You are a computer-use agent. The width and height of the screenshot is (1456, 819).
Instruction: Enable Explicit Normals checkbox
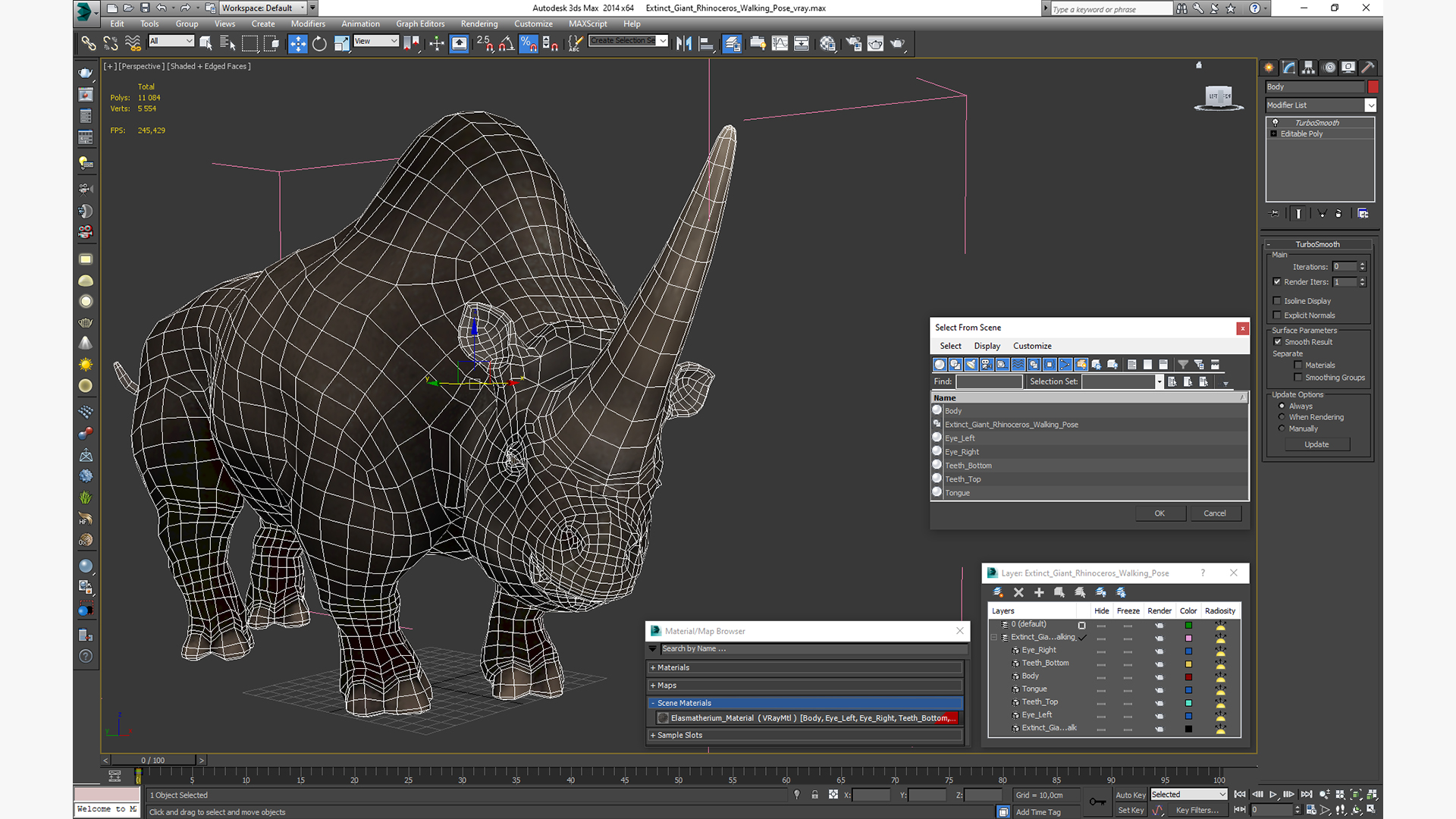point(1277,315)
